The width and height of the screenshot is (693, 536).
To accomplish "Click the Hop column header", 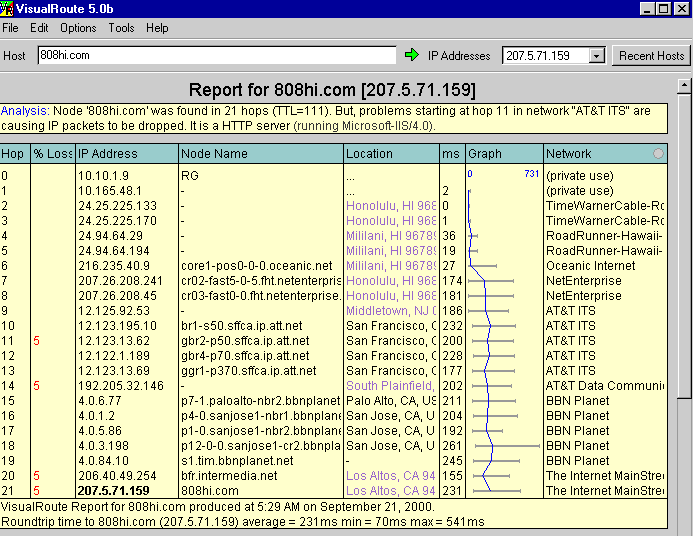I will coord(15,153).
